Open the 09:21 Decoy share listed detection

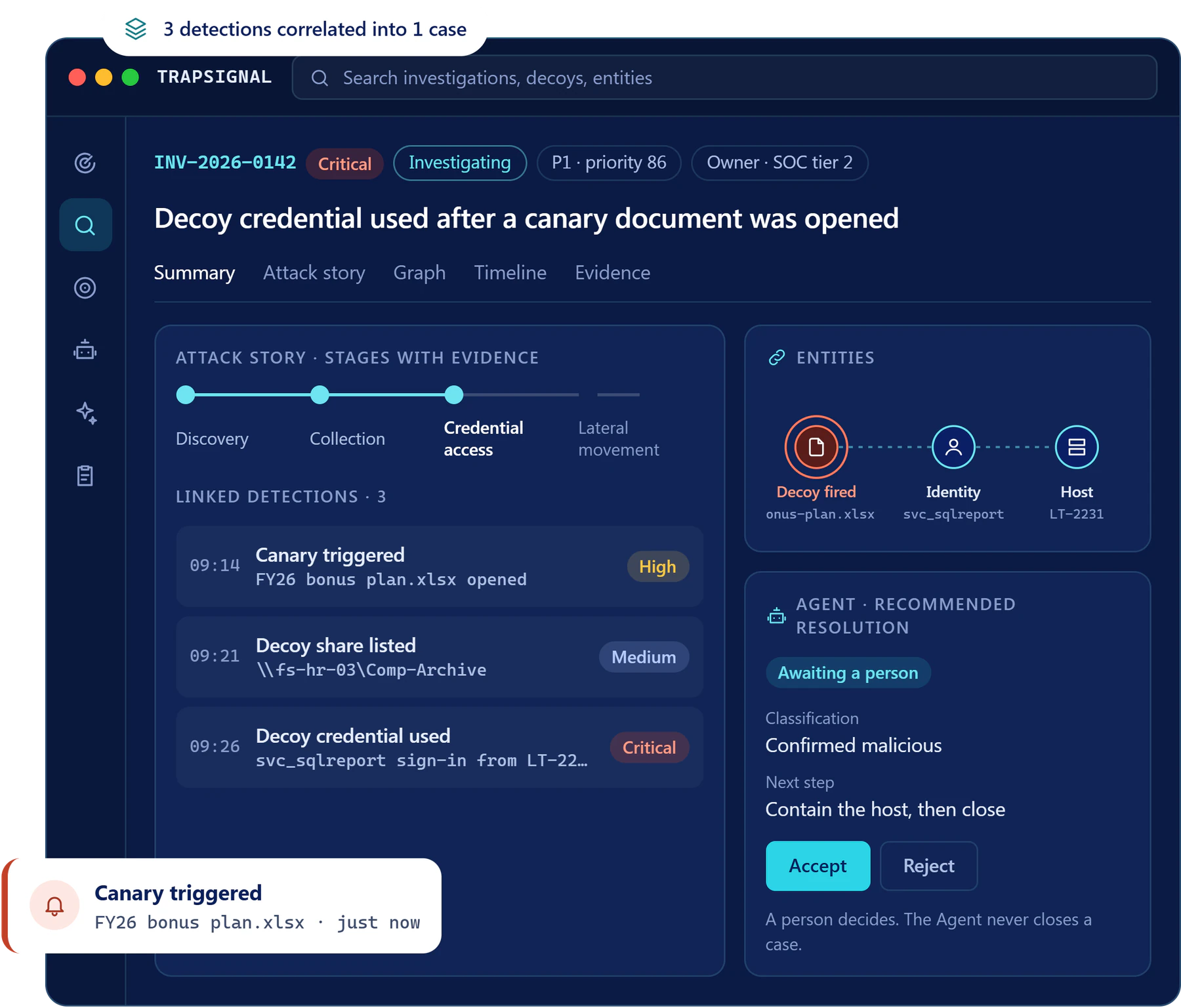click(x=440, y=657)
